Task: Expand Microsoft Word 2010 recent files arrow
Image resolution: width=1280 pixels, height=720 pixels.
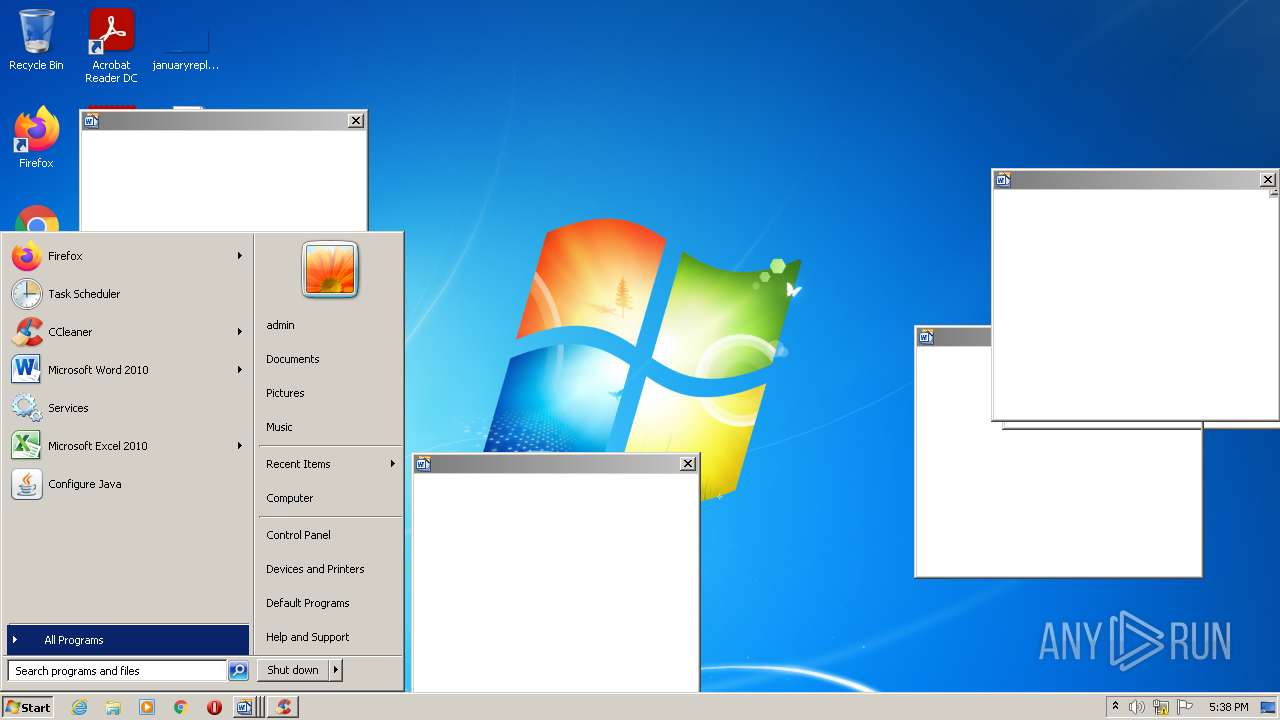Action: 240,370
